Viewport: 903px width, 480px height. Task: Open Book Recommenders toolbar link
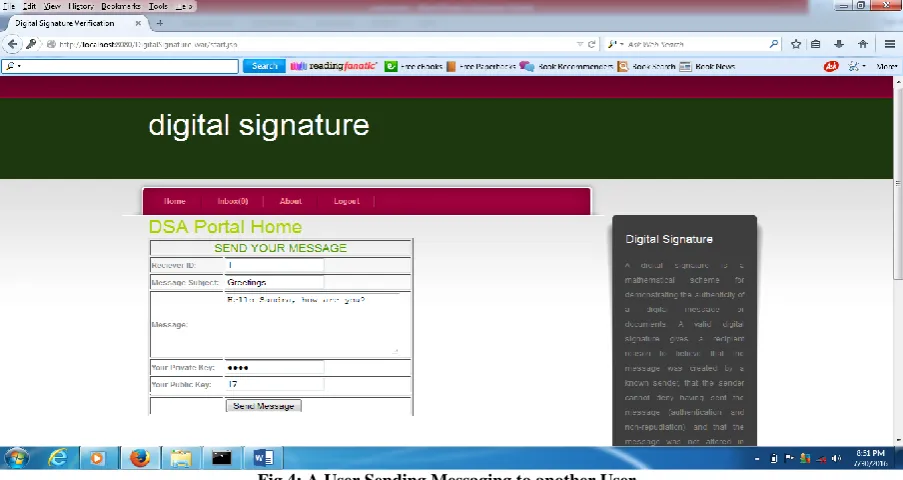[567, 66]
